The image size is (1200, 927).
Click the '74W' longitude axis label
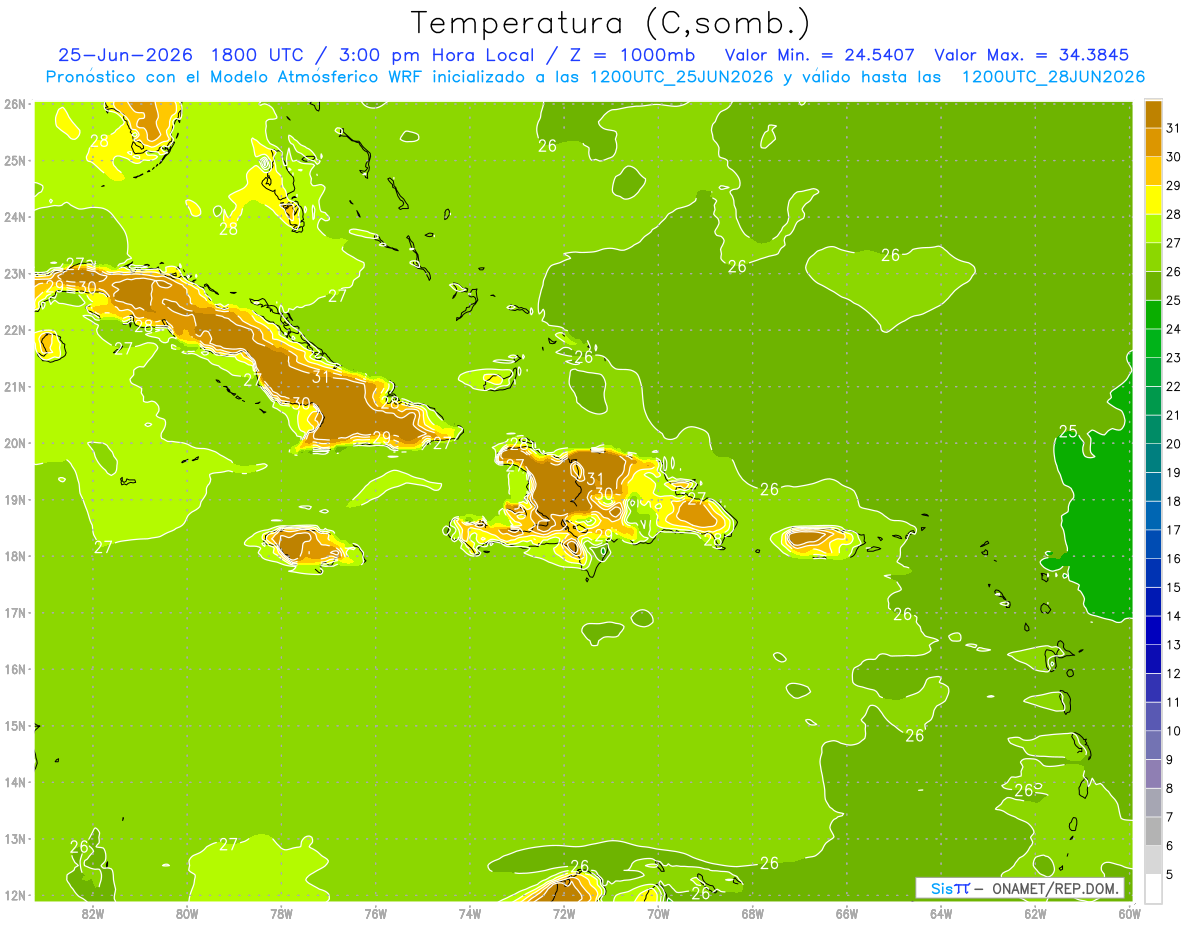coord(470,913)
